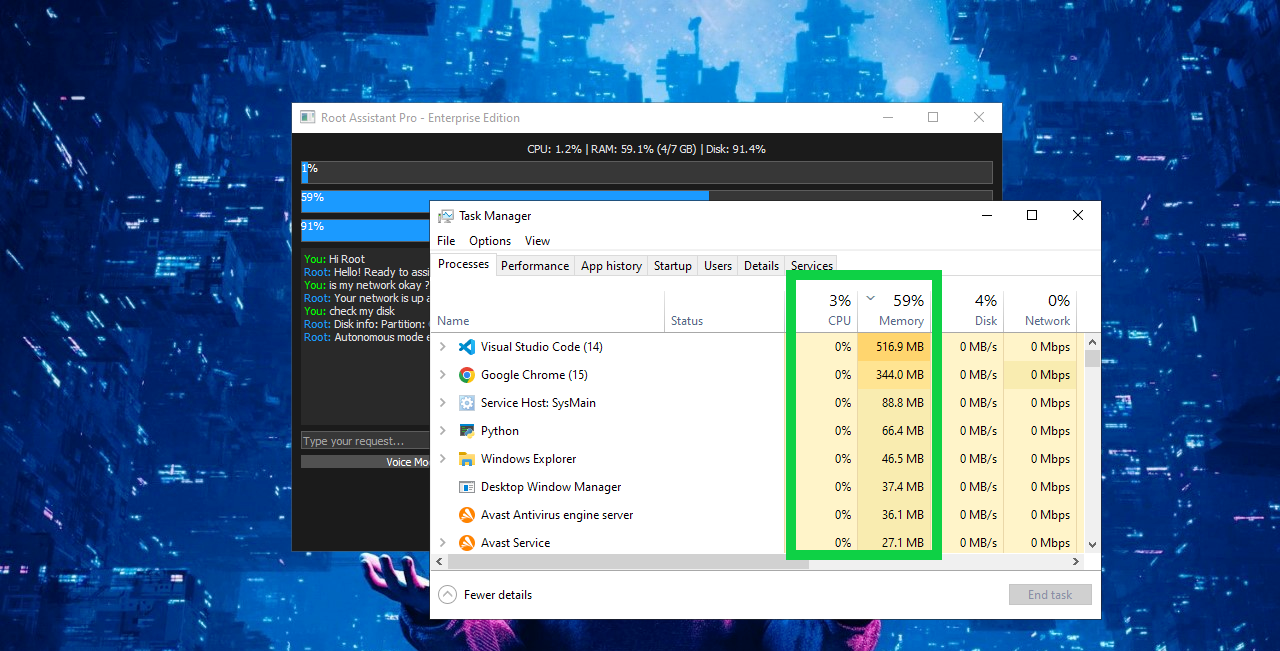Sort processes by the Disk column header

[x=967, y=311]
